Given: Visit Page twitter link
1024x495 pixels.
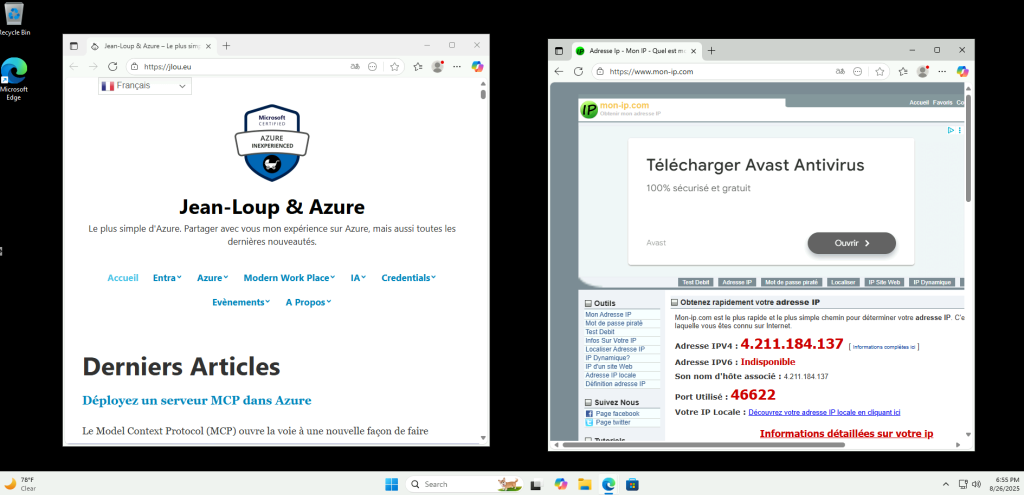Looking at the screenshot, I should pos(613,423).
